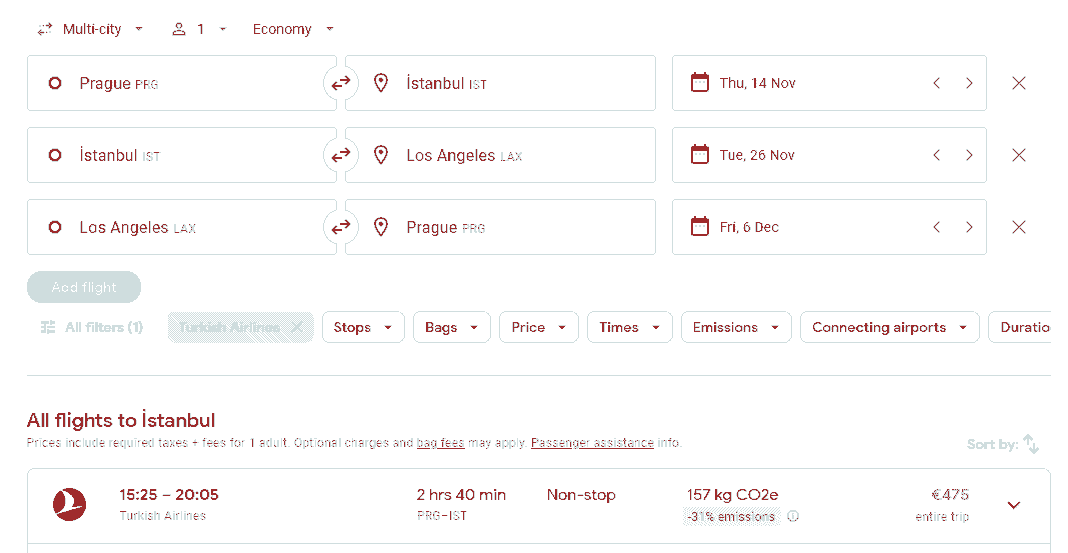Remove the Prague to İstanbul flight row
Screen dimensions: 1068x553
point(1018,83)
